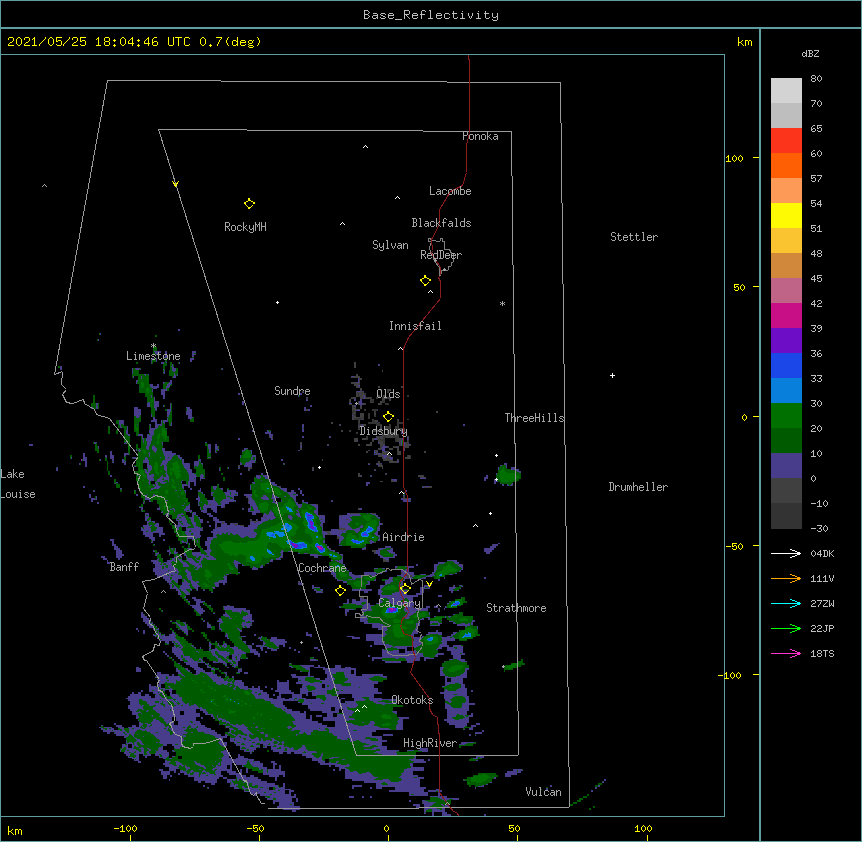The height and width of the screenshot is (842, 862).
Task: Click the yellow marker west of Calgary
Action: coord(340,590)
